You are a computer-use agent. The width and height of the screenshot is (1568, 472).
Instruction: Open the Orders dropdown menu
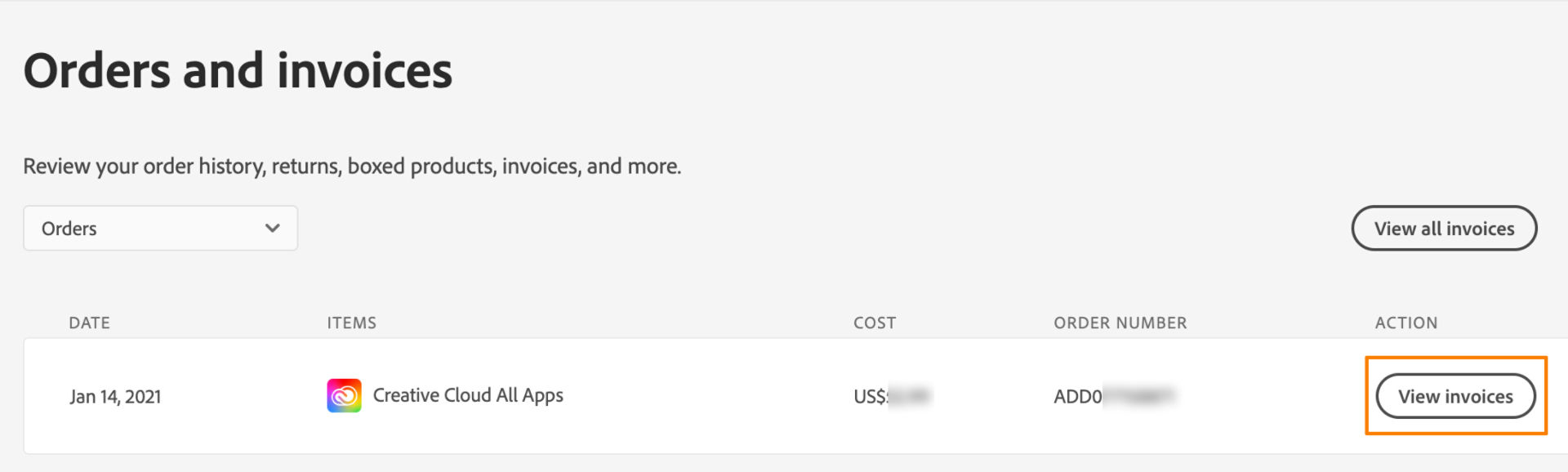(160, 229)
